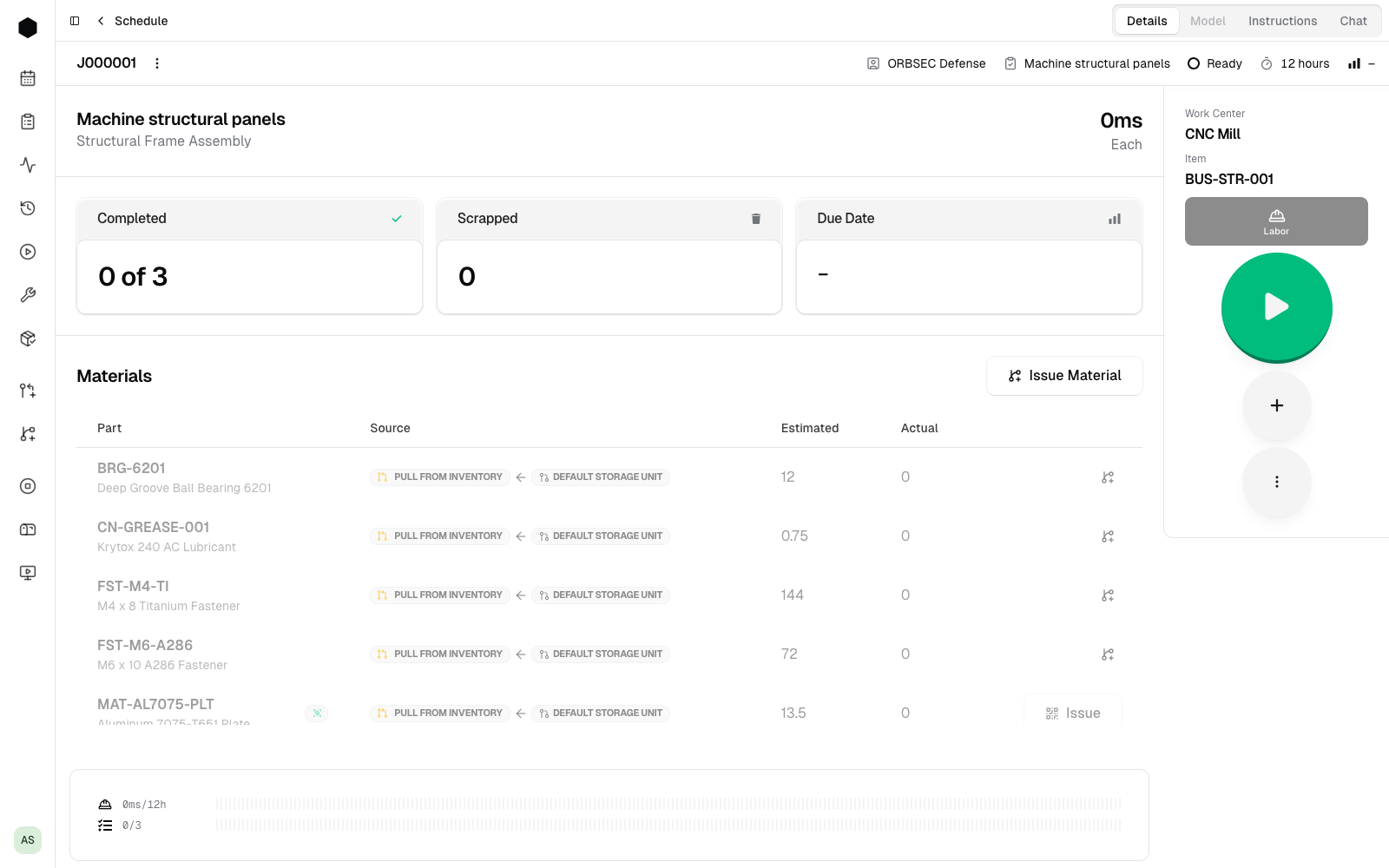
Task: Click the BUS-STR-001 item code
Action: pos(1229,179)
